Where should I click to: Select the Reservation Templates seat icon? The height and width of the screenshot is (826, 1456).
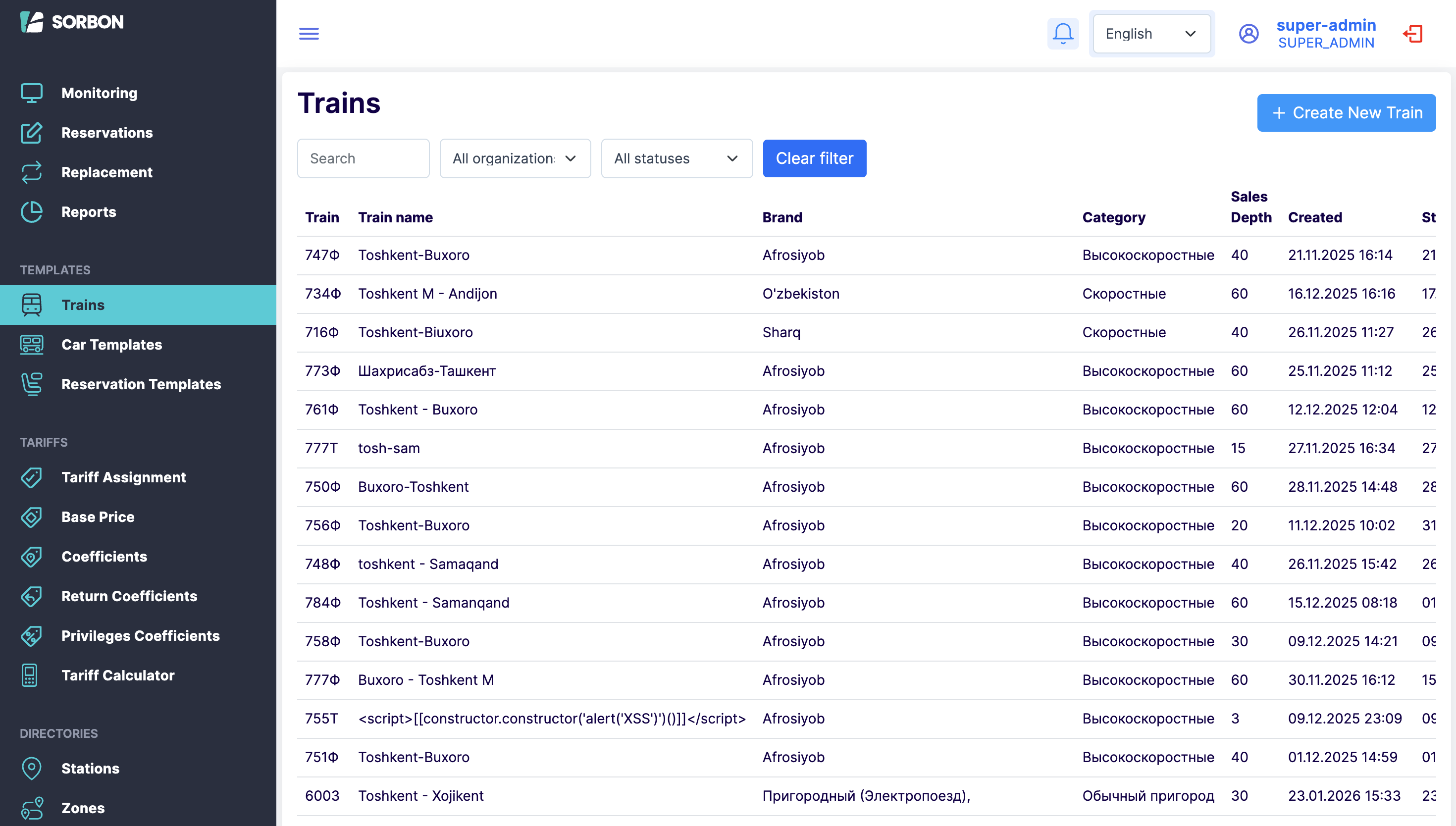(32, 384)
